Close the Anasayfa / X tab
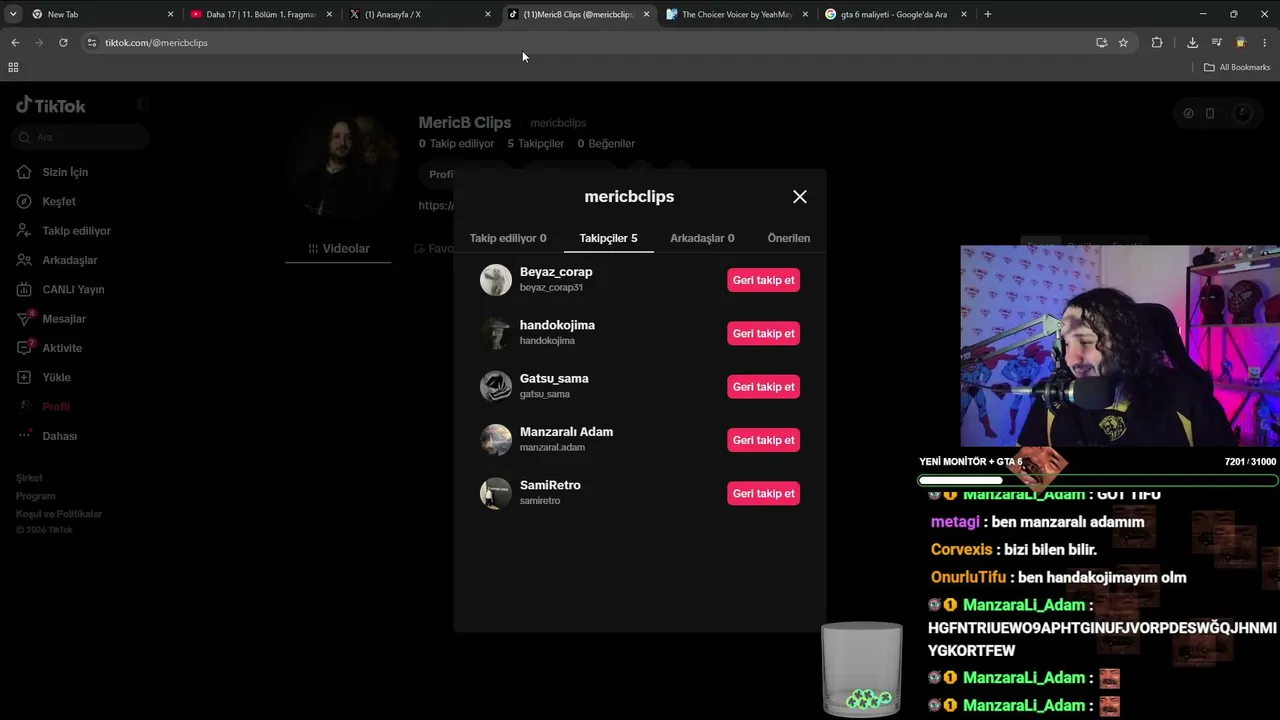The height and width of the screenshot is (720, 1280). pyautogui.click(x=488, y=14)
